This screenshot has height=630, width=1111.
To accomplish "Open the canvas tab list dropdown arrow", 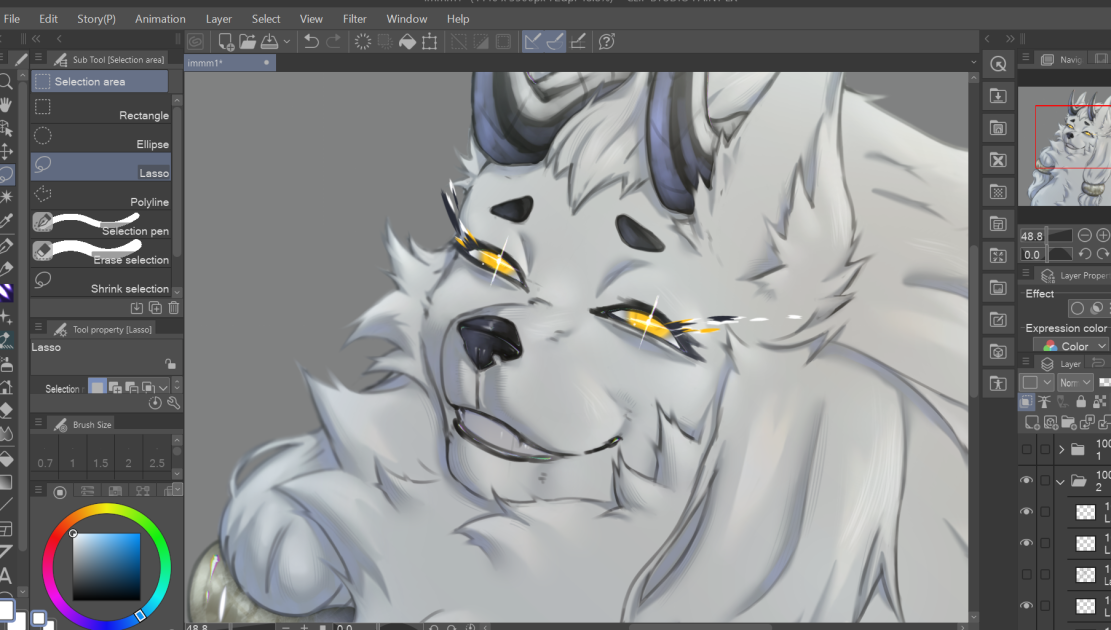I will coord(974,62).
